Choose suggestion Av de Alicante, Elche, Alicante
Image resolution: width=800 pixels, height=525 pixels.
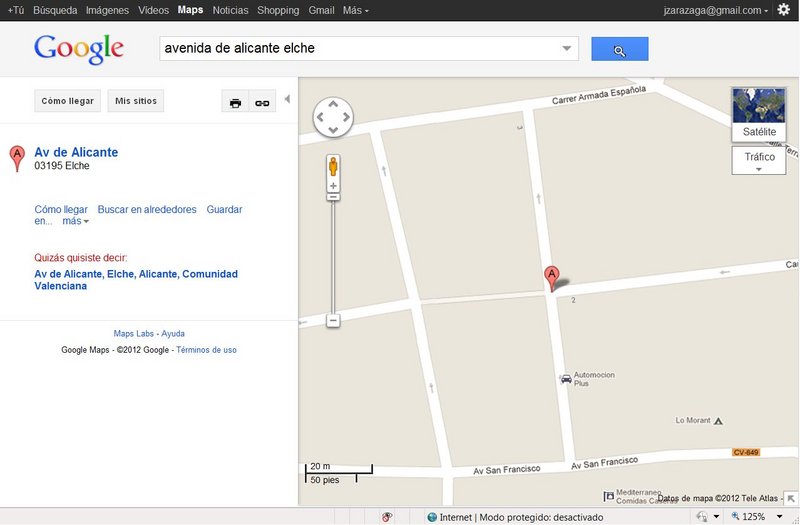coord(136,280)
